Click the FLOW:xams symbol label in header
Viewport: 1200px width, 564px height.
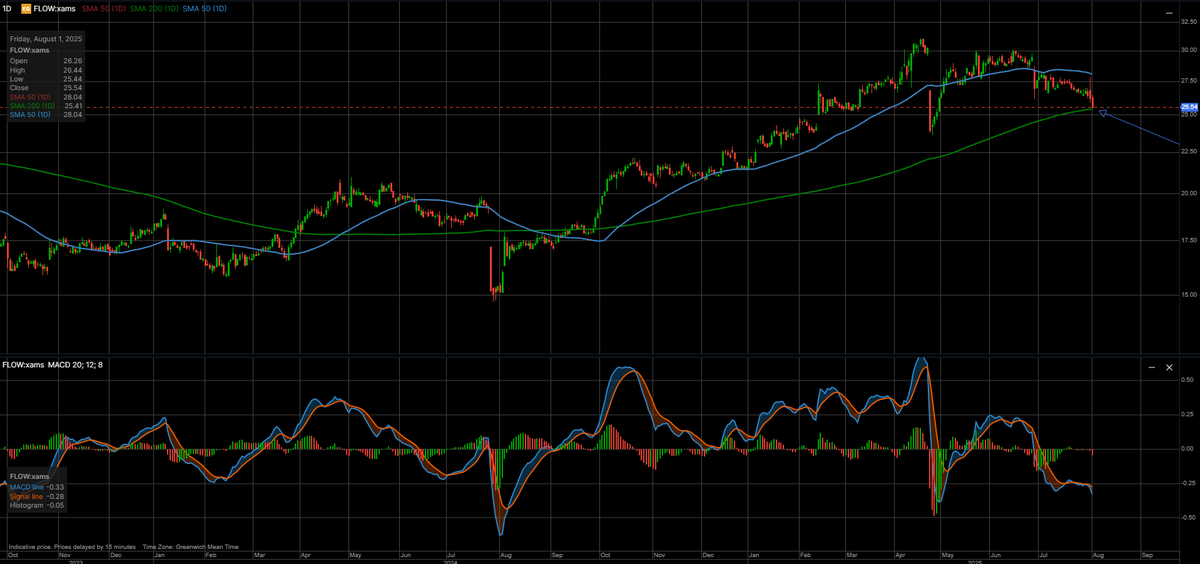[x=55, y=8]
